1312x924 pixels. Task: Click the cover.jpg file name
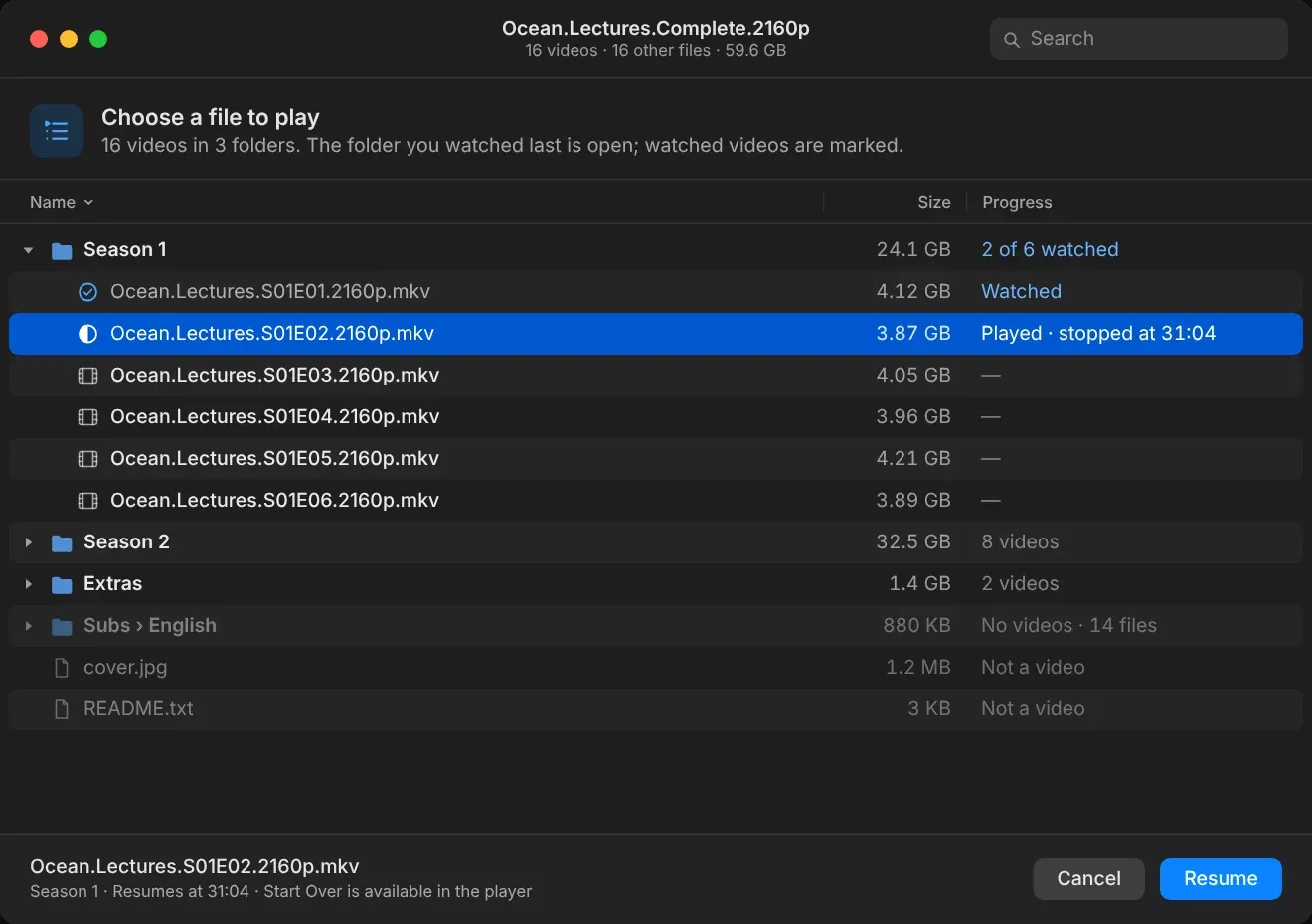click(125, 668)
